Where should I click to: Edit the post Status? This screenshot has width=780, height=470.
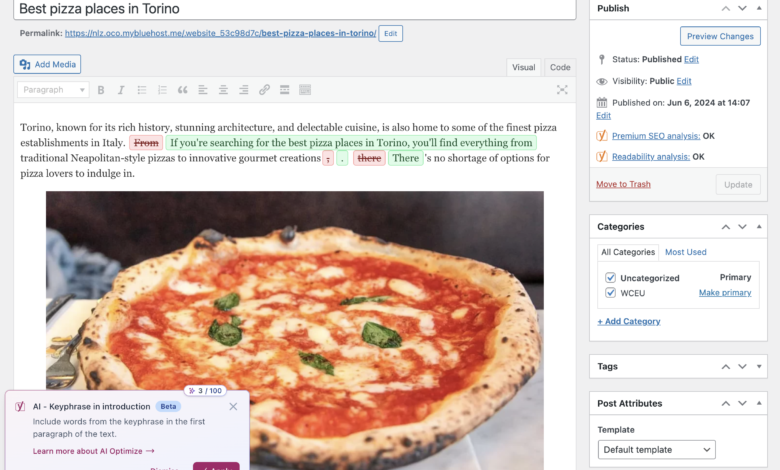click(x=691, y=59)
